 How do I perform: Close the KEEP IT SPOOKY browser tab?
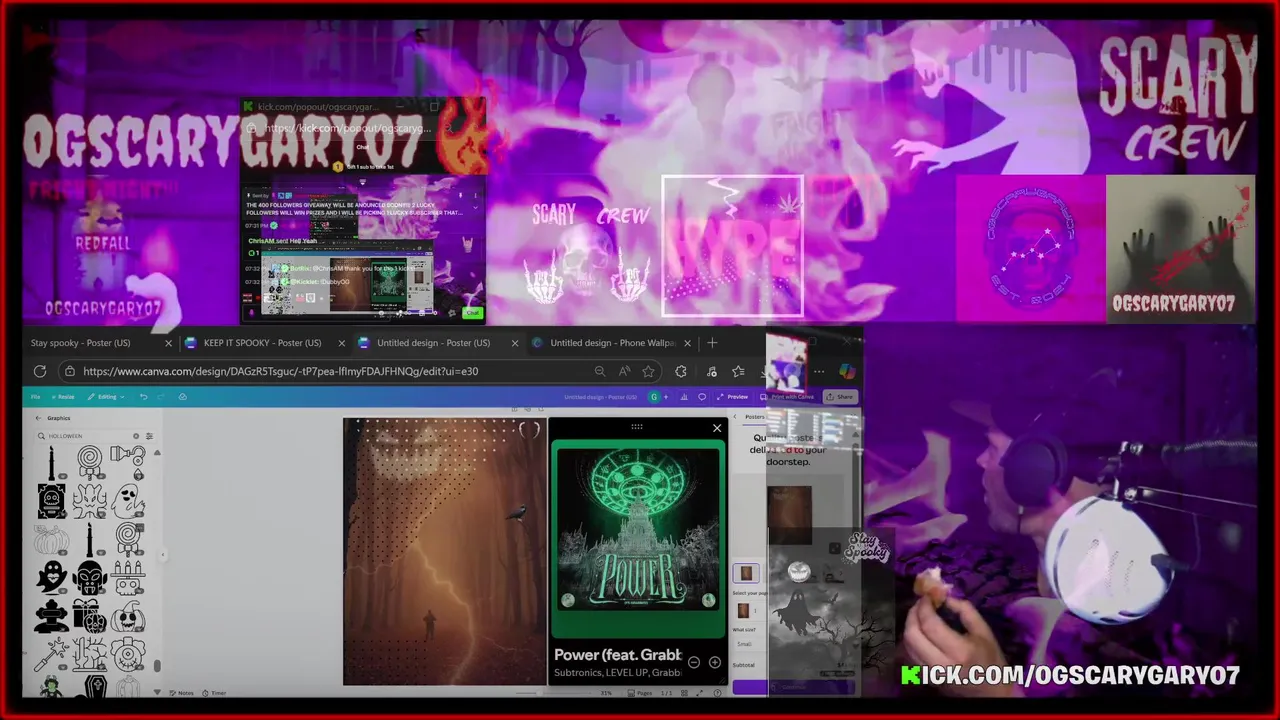point(341,343)
